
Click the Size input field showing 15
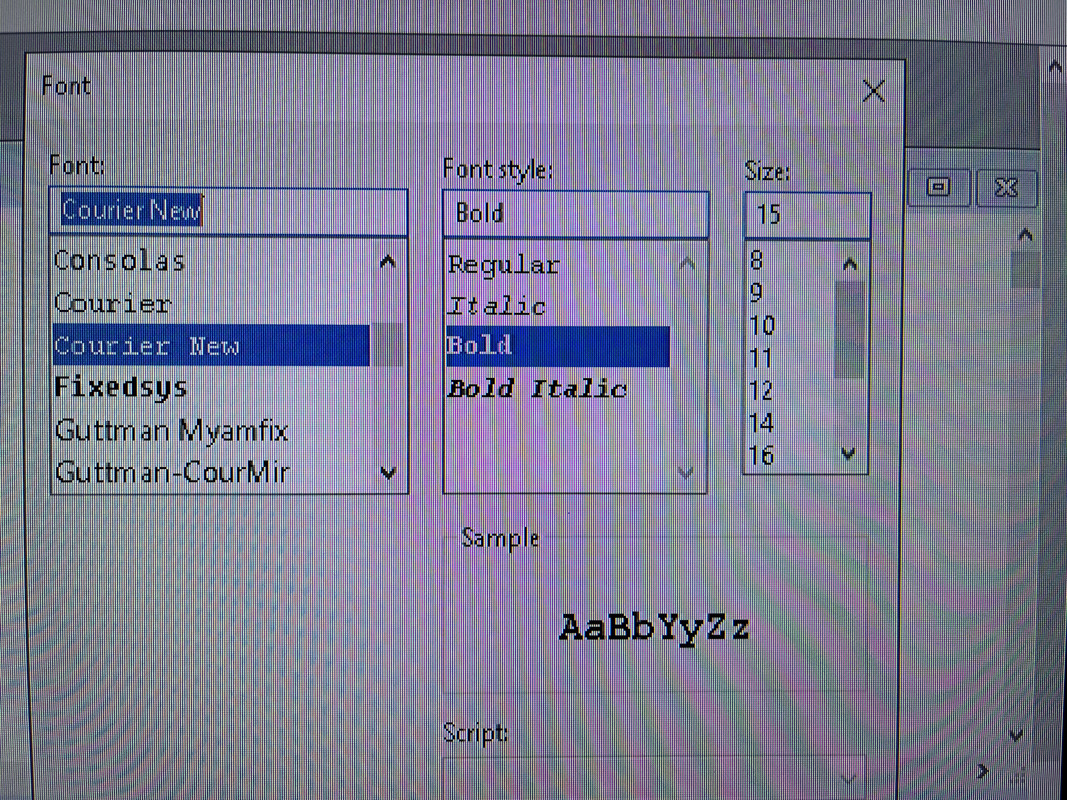coord(807,215)
